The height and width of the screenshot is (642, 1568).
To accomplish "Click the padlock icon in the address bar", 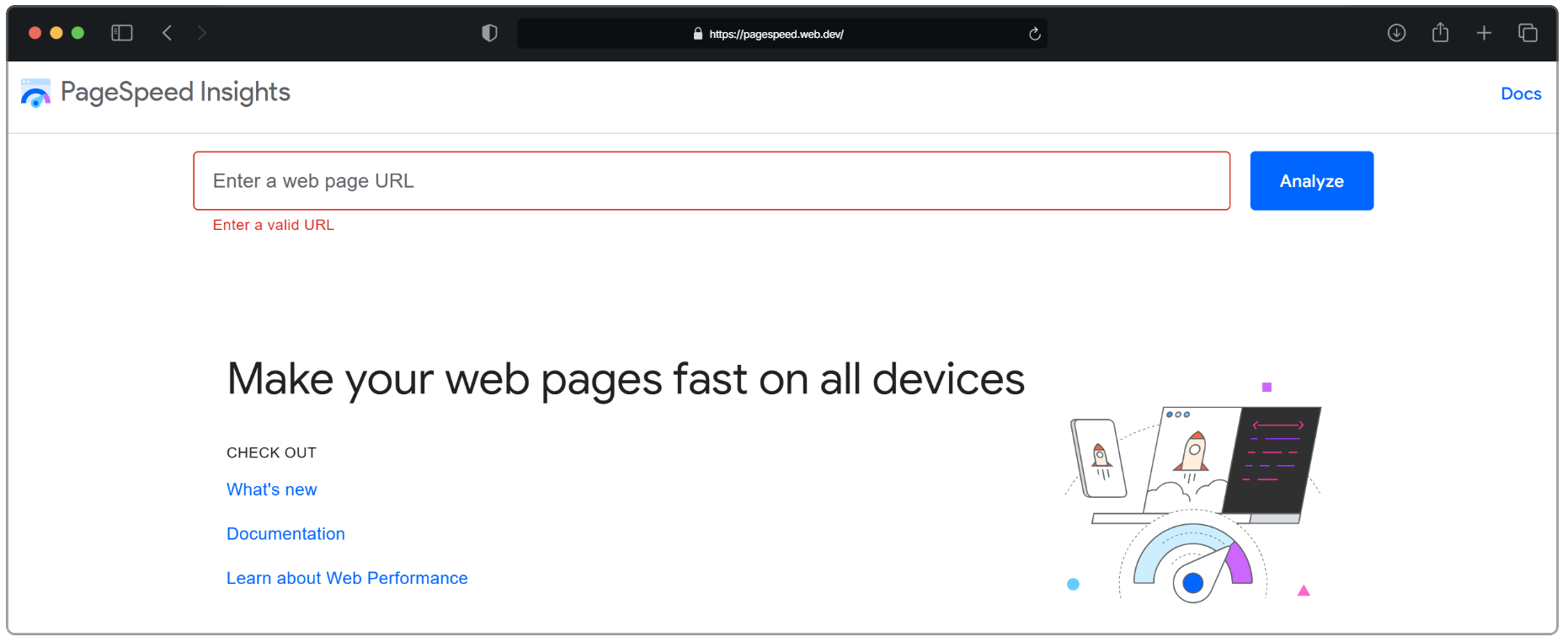I will point(698,34).
